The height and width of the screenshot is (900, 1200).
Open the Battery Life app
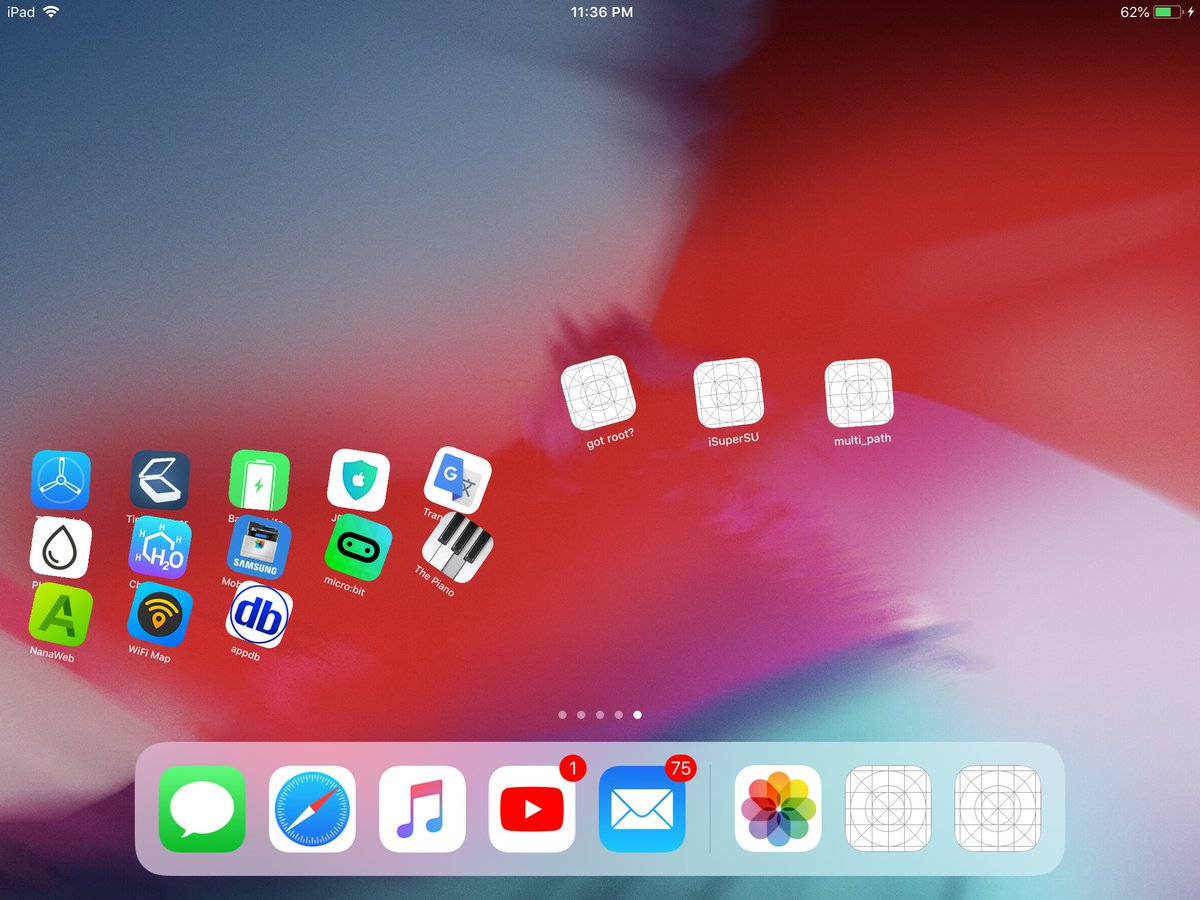tap(258, 480)
